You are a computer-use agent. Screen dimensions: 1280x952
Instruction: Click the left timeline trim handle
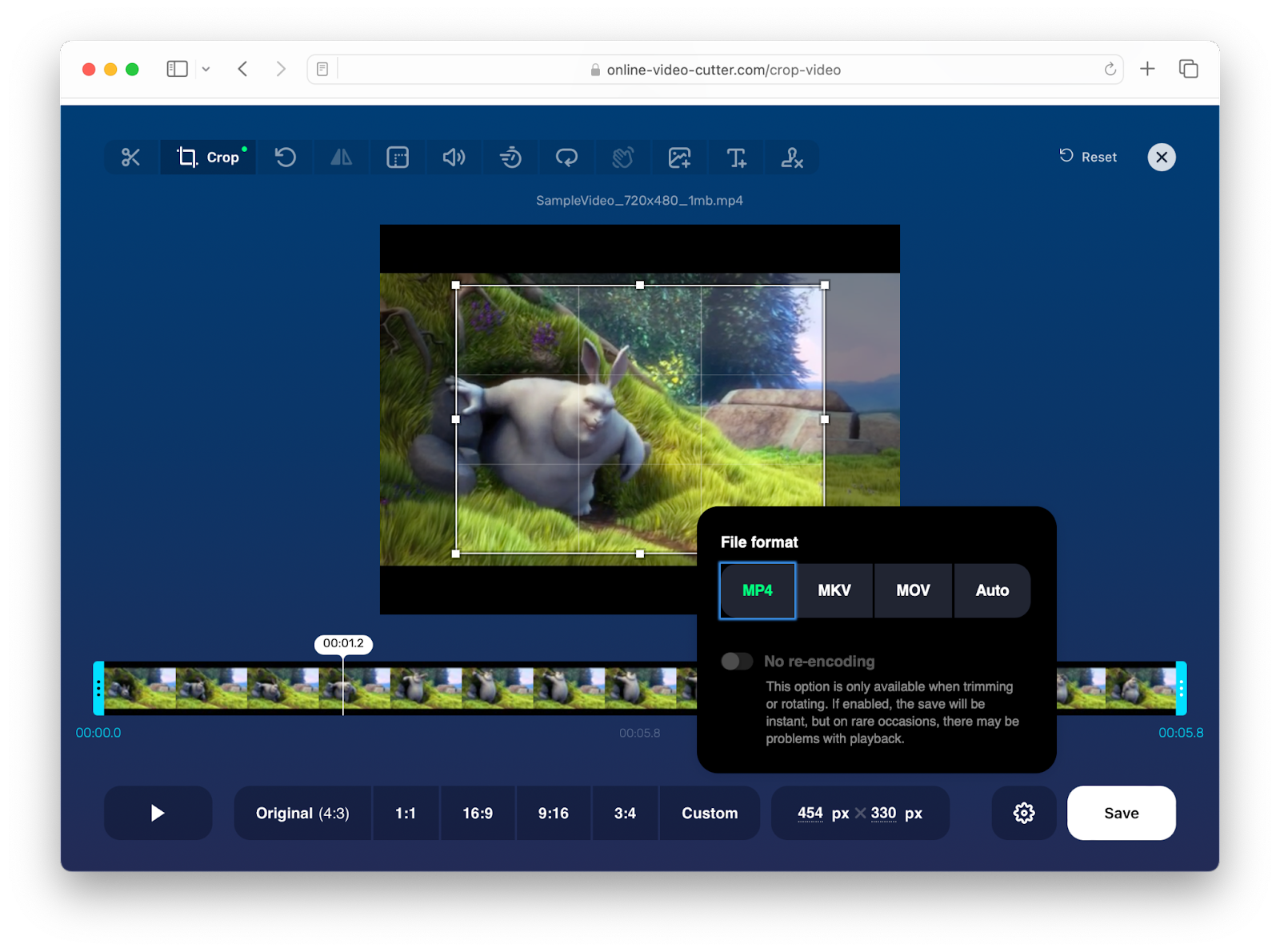pyautogui.click(x=98, y=688)
